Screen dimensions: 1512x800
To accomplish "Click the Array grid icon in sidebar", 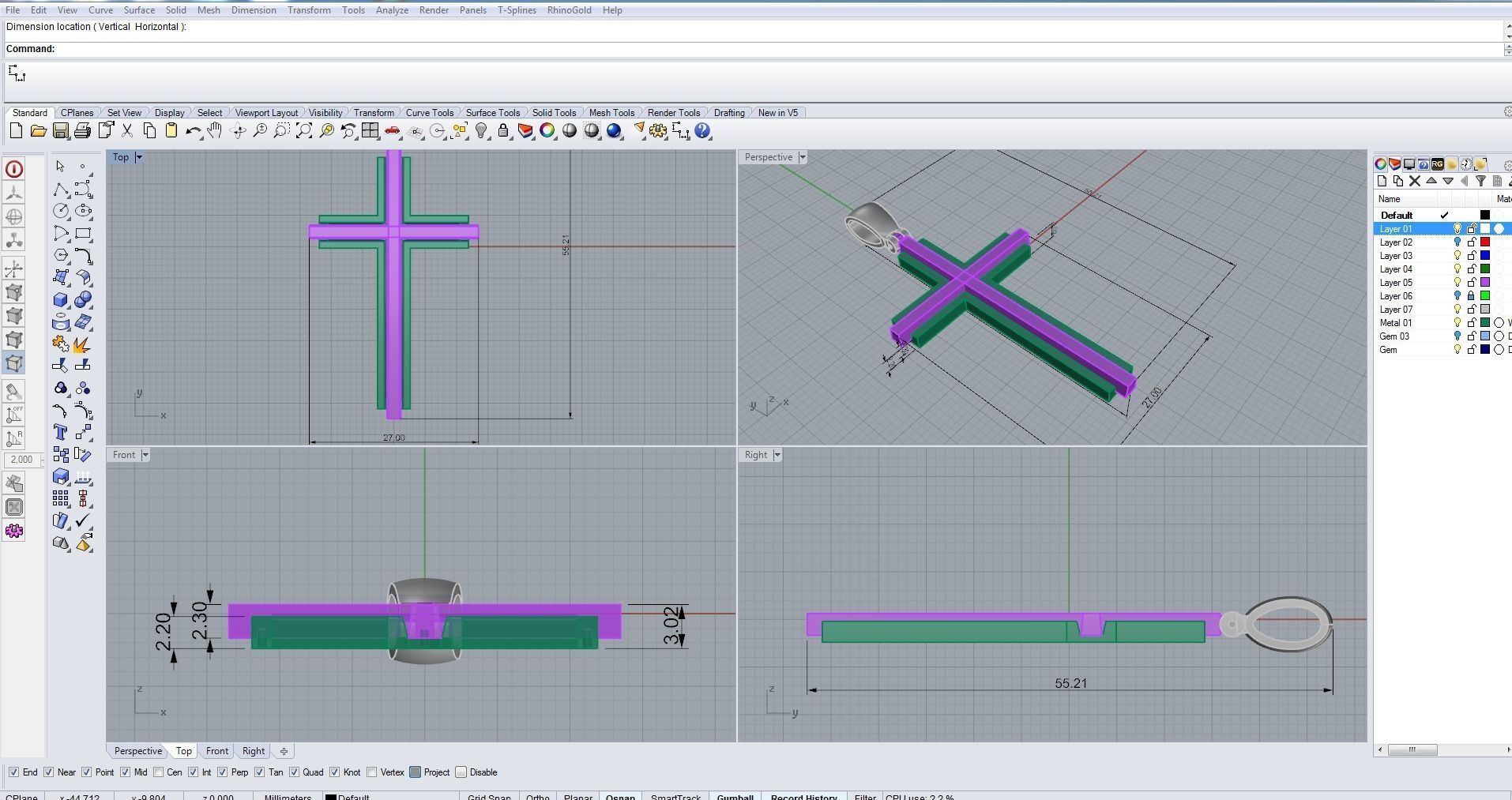I will point(61,498).
